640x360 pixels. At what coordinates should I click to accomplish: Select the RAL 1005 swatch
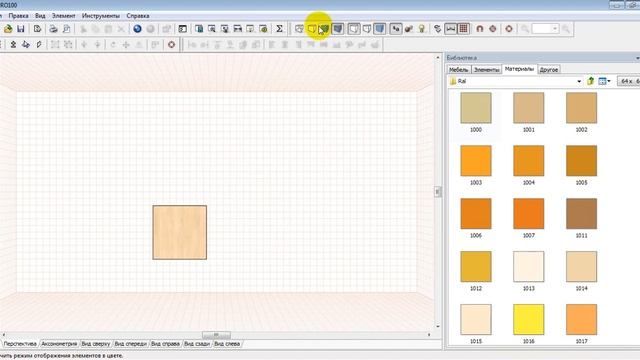[x=581, y=161]
